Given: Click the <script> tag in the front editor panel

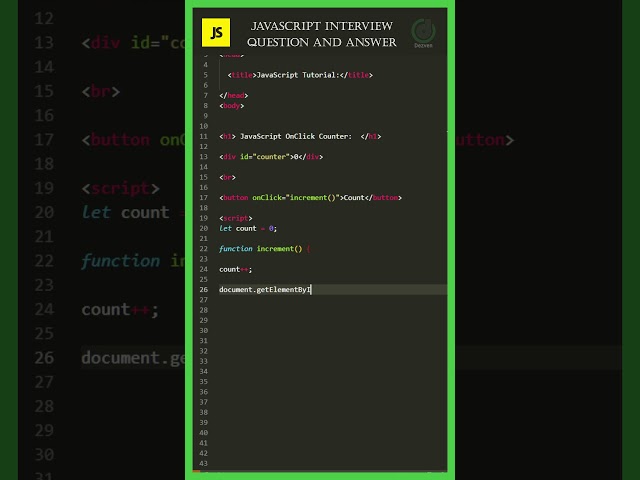Looking at the screenshot, I should click(236, 218).
